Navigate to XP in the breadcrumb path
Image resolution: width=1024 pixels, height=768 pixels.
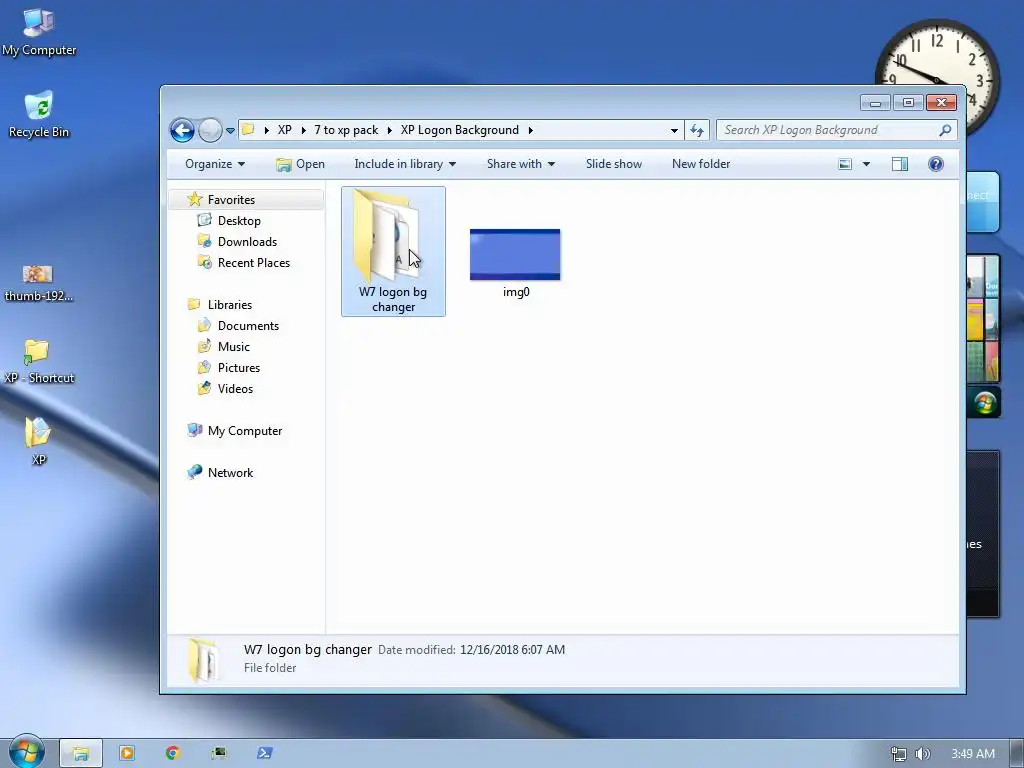click(285, 130)
